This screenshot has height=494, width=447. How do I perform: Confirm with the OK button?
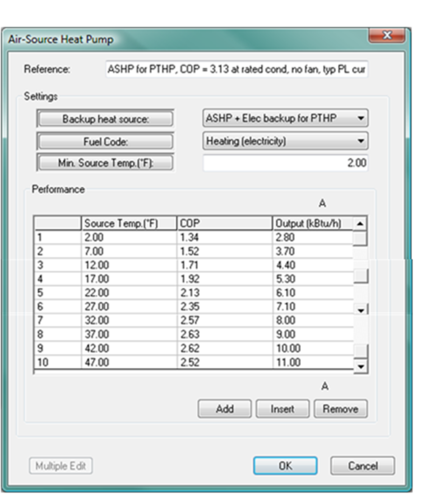pos(285,466)
